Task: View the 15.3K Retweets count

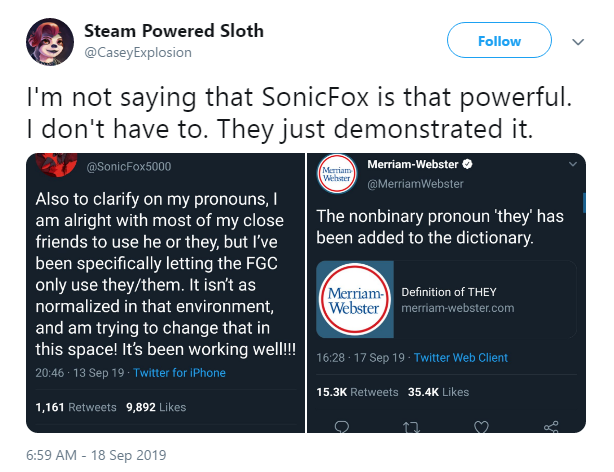Action: pyautogui.click(x=357, y=392)
